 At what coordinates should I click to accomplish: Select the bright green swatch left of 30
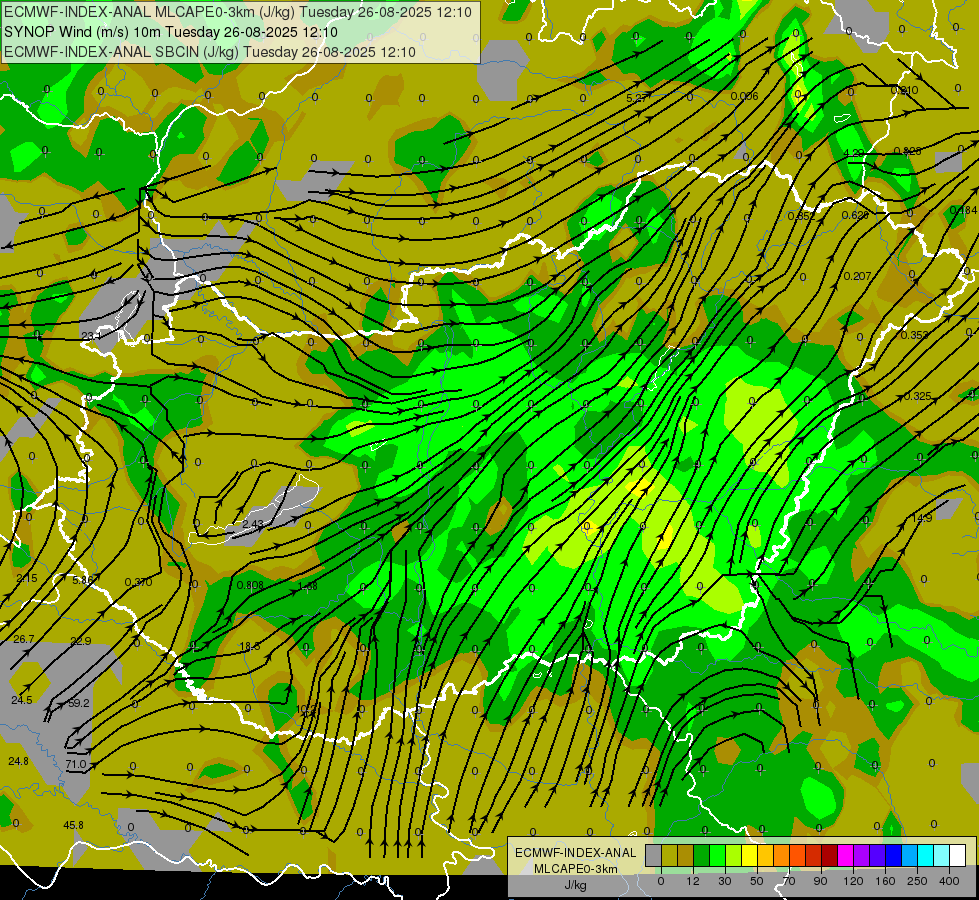pos(717,855)
